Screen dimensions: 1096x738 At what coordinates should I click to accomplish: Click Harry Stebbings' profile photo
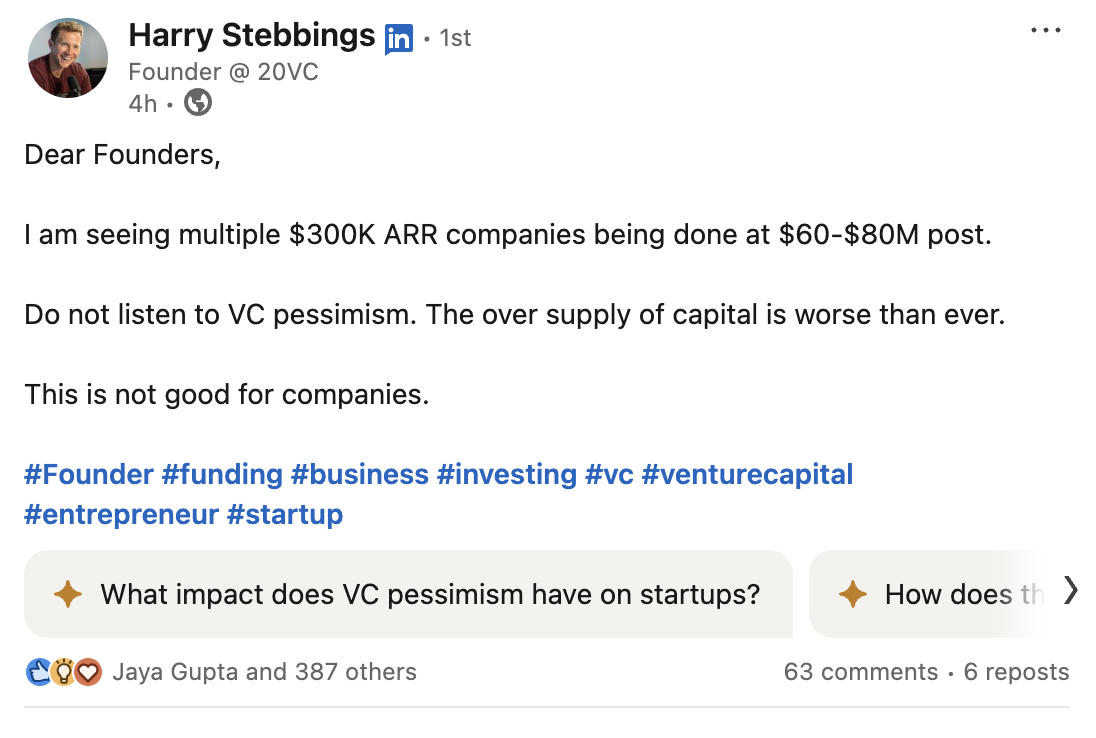click(67, 58)
